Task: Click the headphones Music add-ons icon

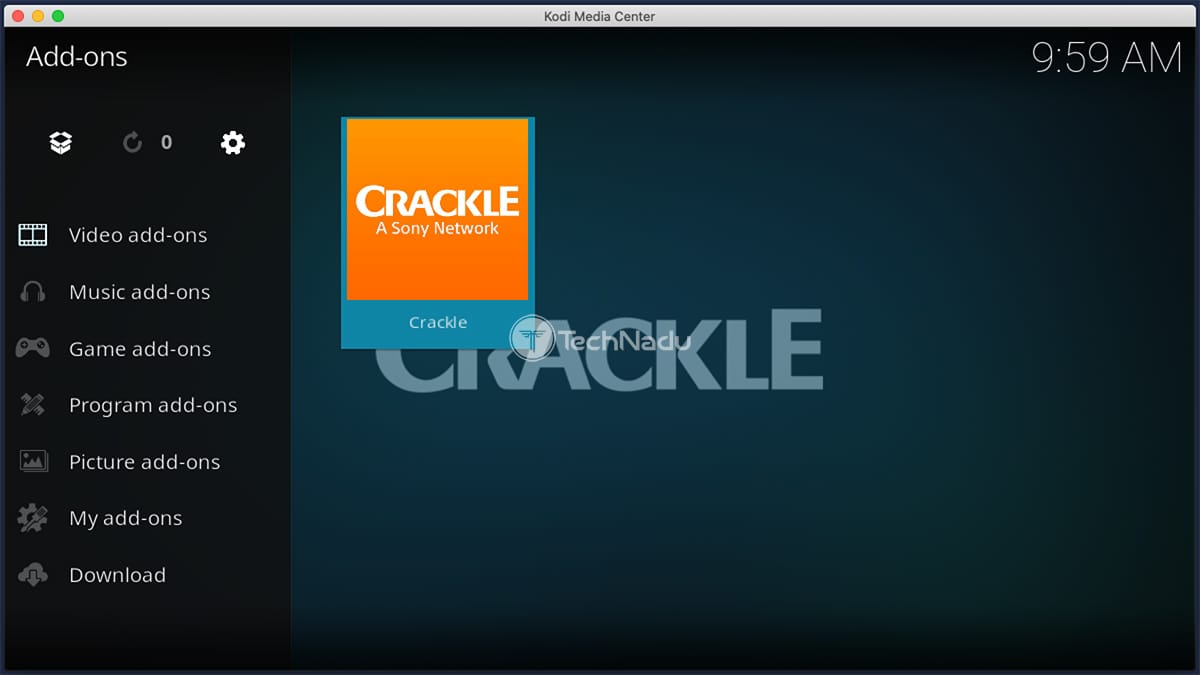Action: tap(33, 292)
